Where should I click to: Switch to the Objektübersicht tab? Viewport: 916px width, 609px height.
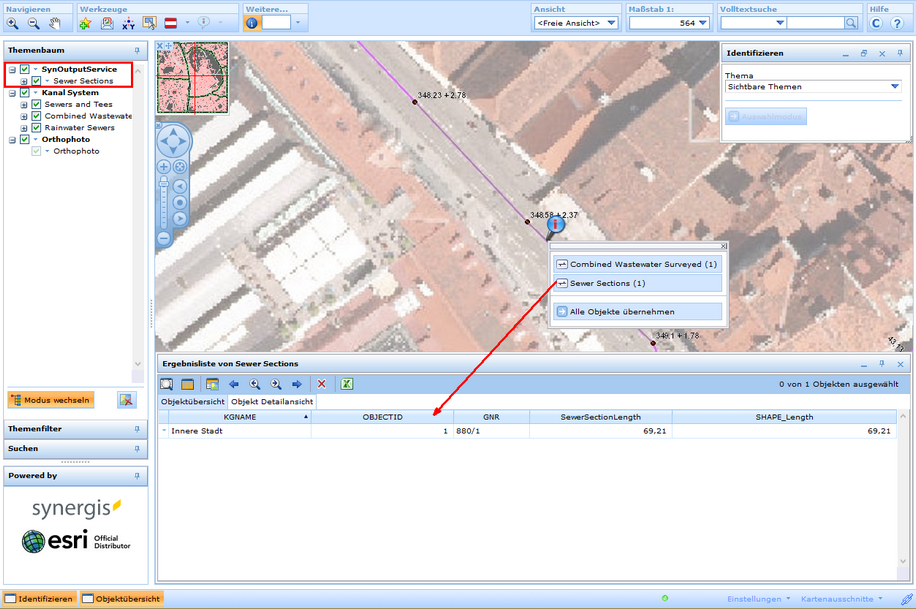pyautogui.click(x=194, y=402)
